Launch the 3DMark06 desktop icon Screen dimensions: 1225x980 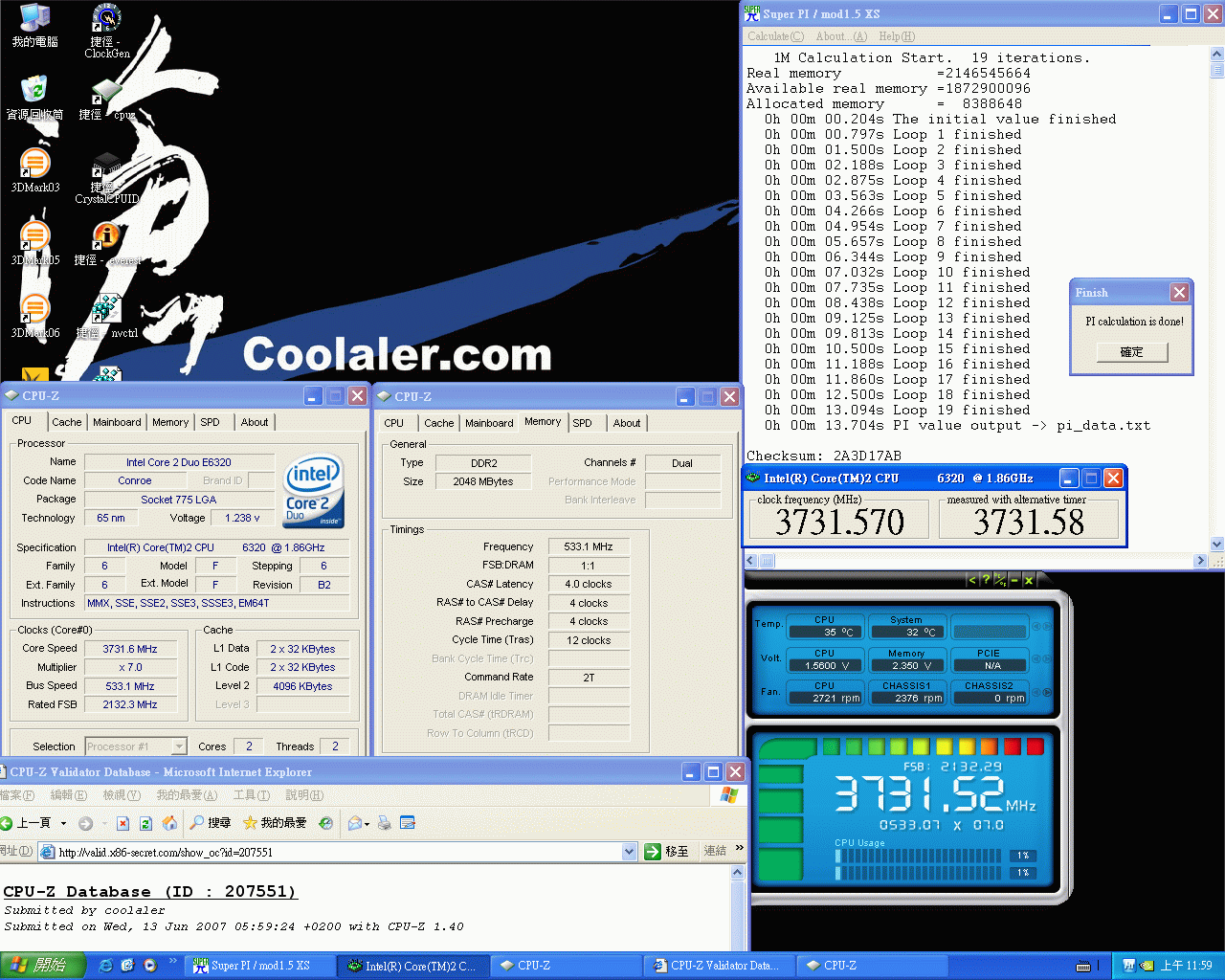(x=34, y=315)
